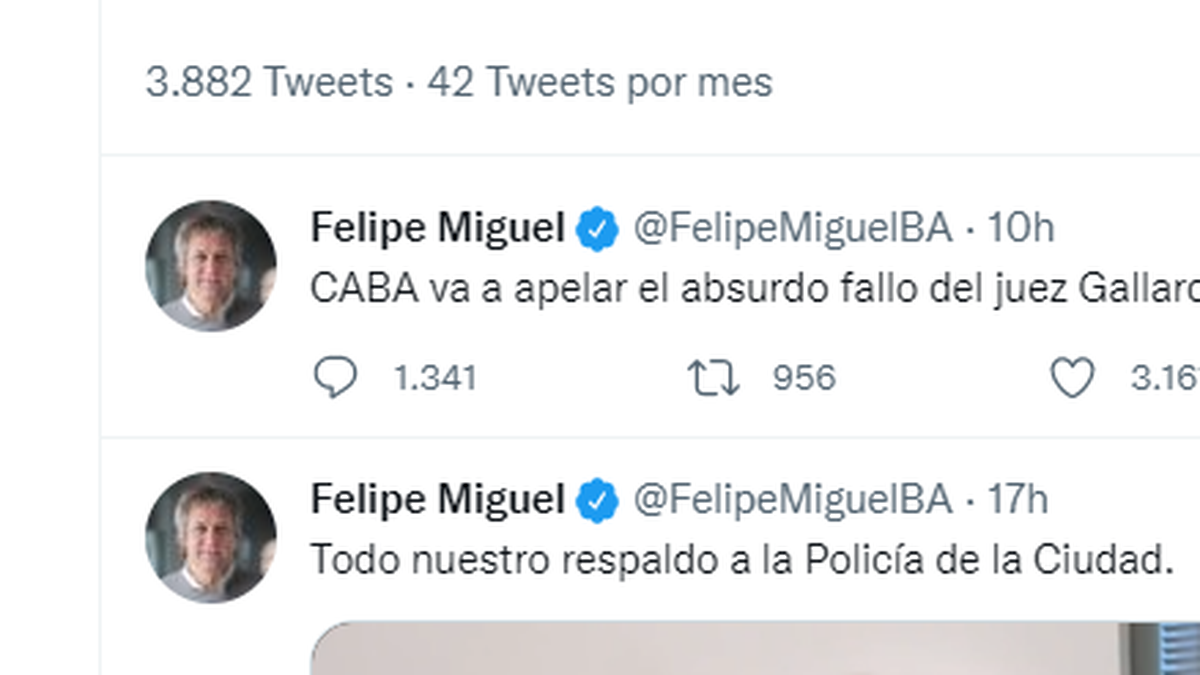Open Felipe Miguel's name on the 10h tweet
The height and width of the screenshot is (675, 1200).
coord(437,229)
